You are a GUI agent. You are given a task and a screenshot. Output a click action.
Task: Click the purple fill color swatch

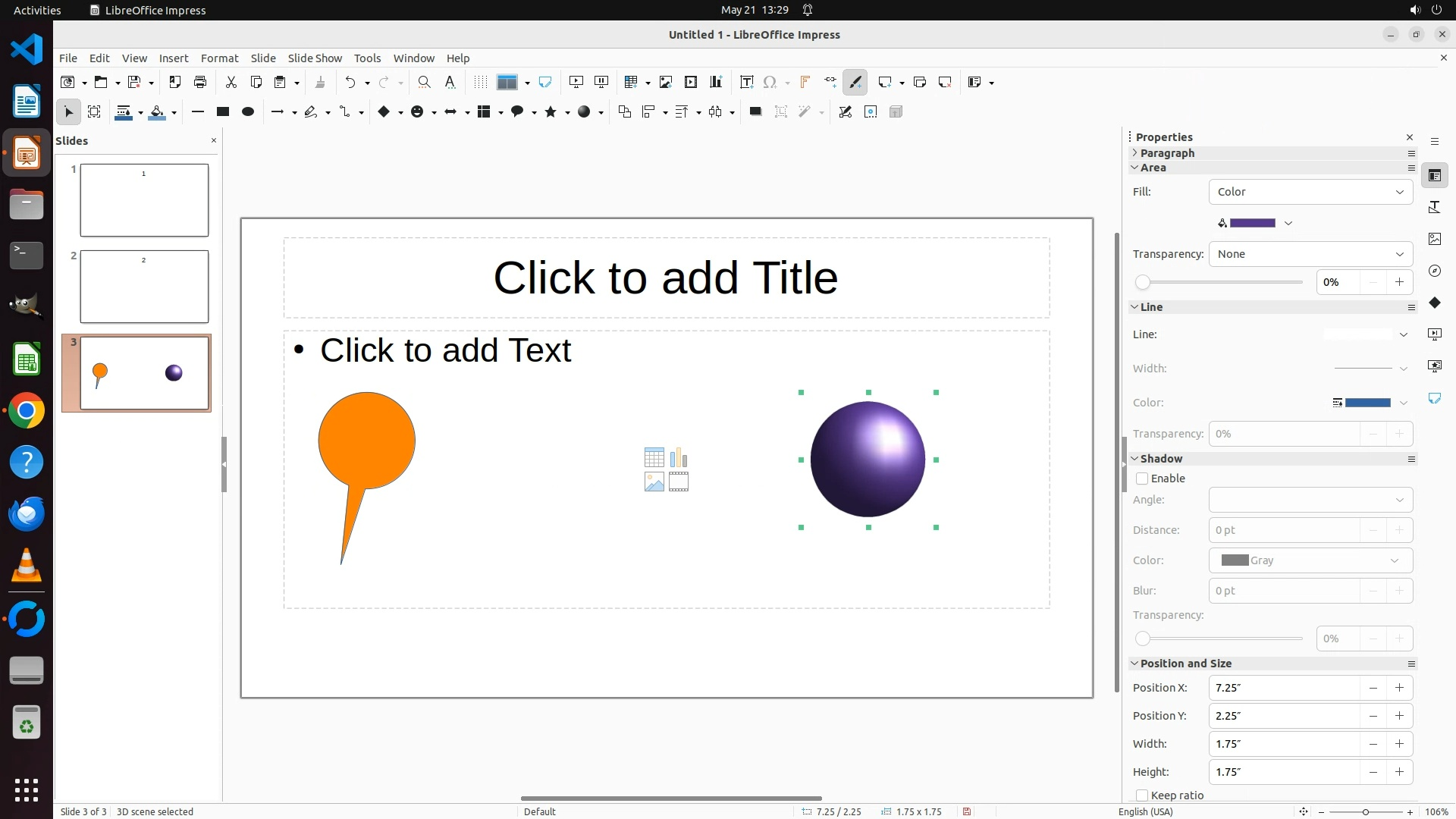(x=1252, y=223)
